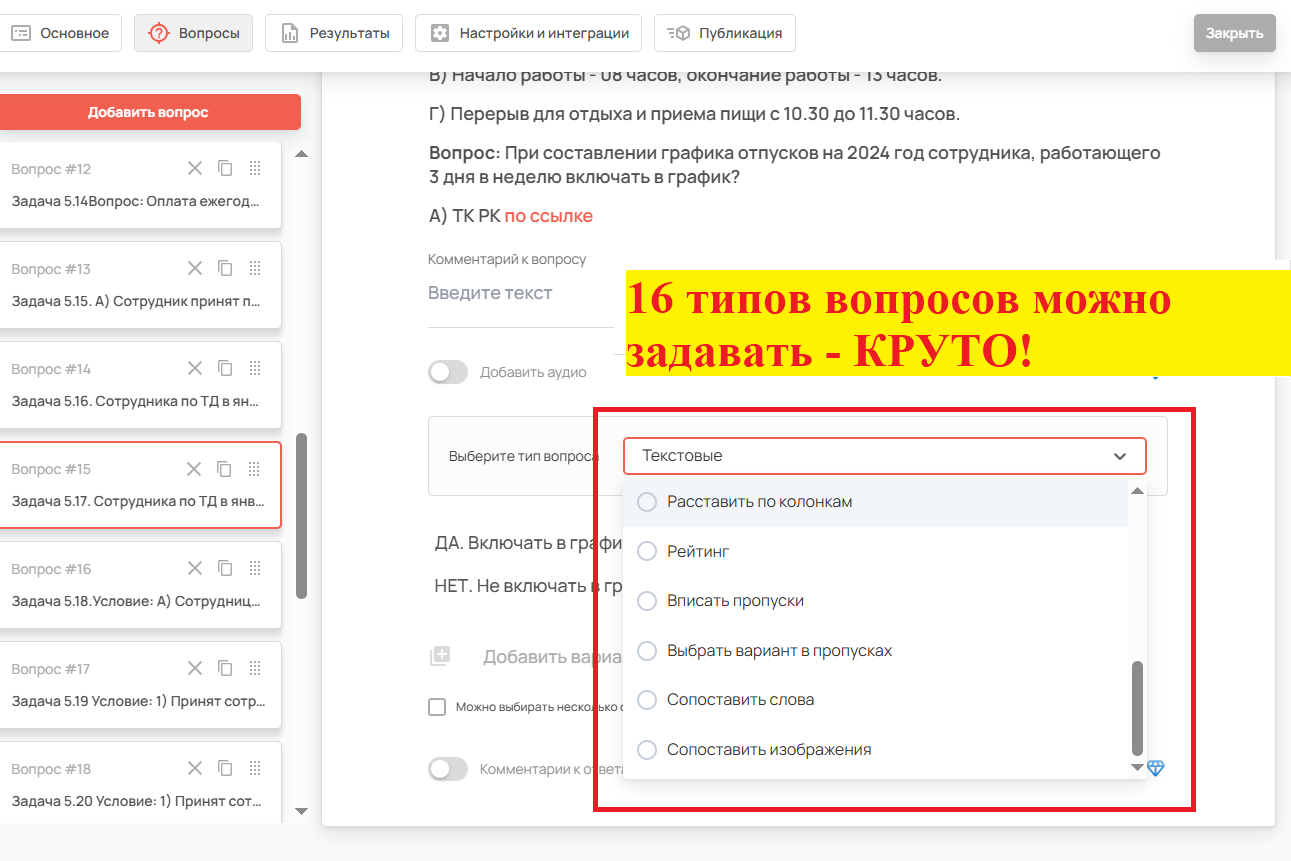Duplicate question #16 using copy icon
1291x861 pixels.
pos(225,569)
